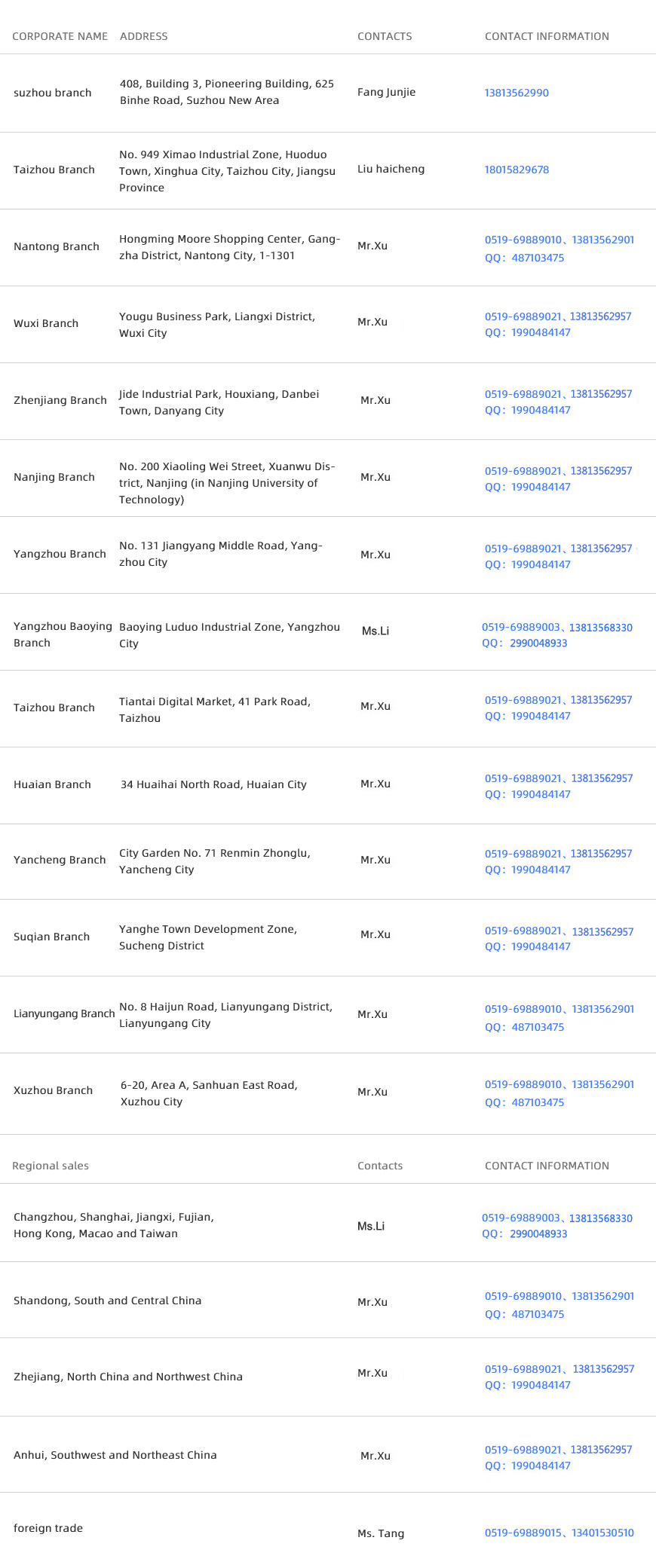Click the Xuzhou Branch phone numbers line
Screen dimensions: 656x1568
tap(559, 1084)
